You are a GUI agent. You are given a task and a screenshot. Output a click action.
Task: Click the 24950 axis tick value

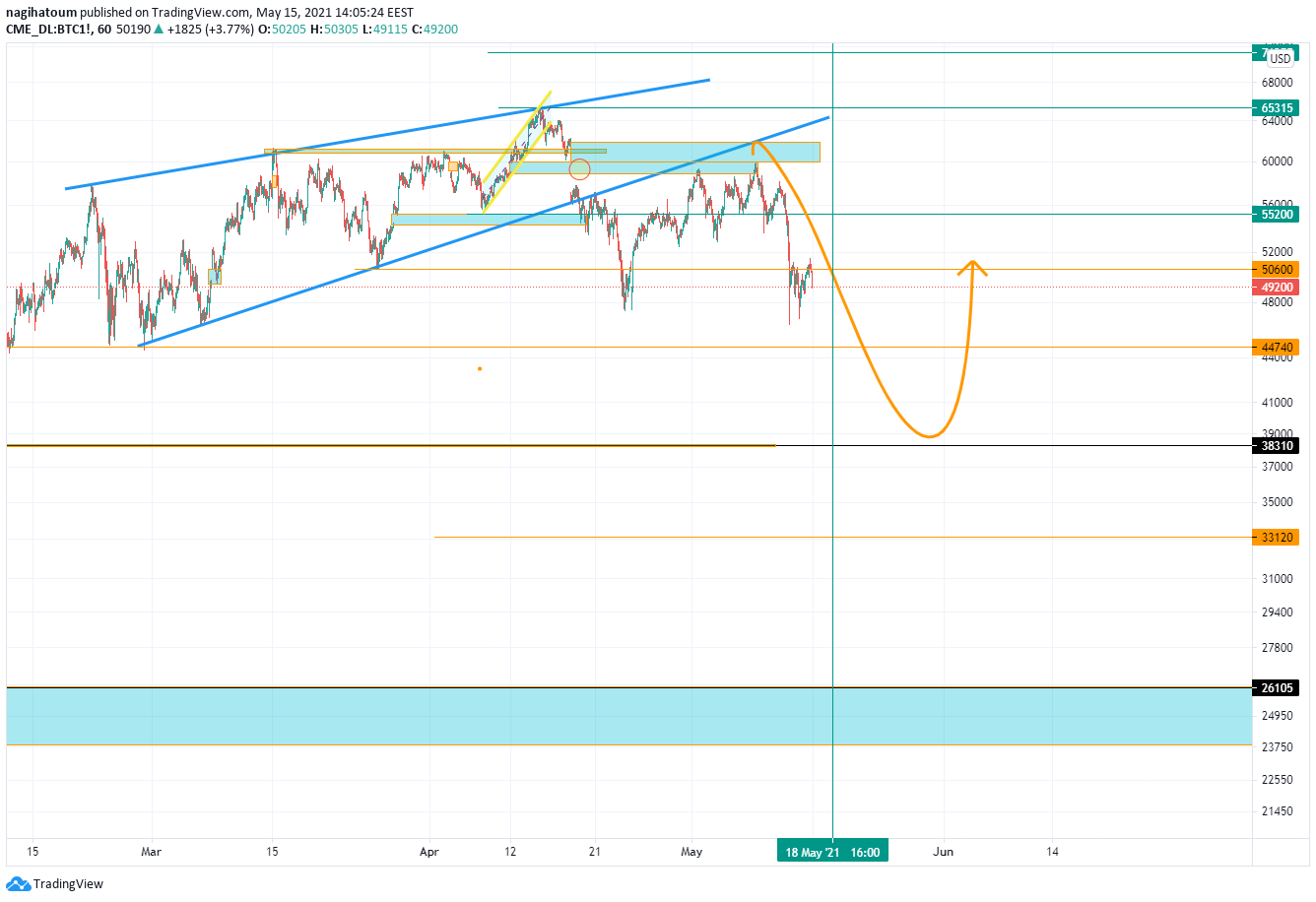pyautogui.click(x=1278, y=715)
